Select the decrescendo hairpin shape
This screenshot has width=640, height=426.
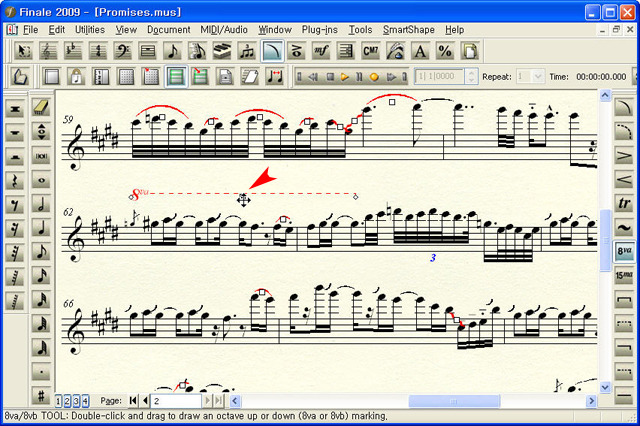624,155
